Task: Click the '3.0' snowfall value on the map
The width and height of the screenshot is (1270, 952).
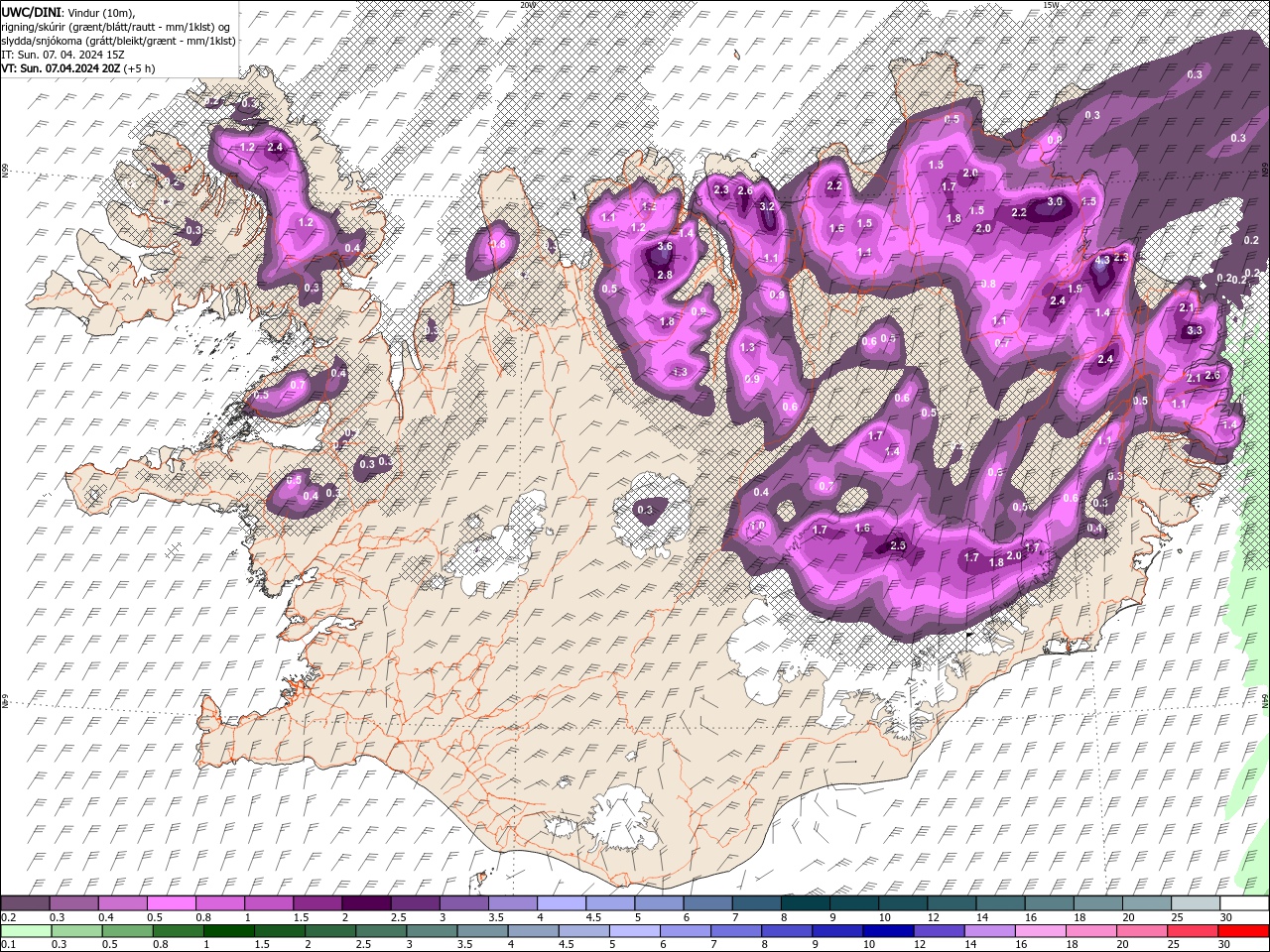Action: tap(1055, 201)
